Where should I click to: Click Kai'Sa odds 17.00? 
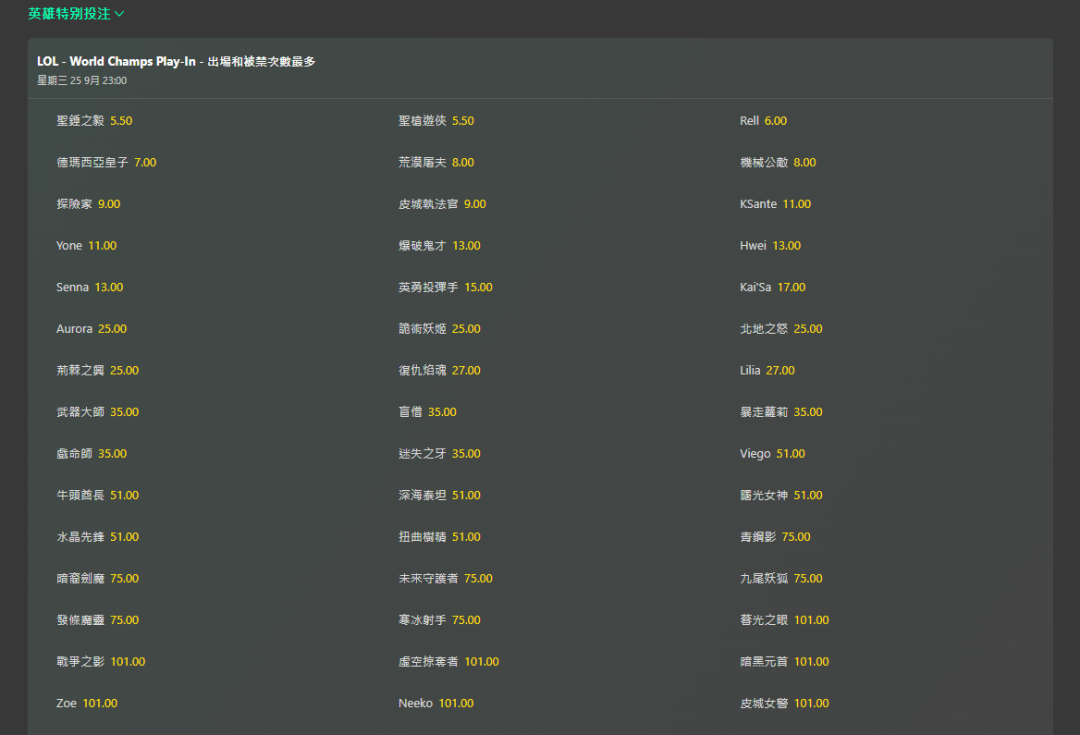pyautogui.click(x=790, y=288)
